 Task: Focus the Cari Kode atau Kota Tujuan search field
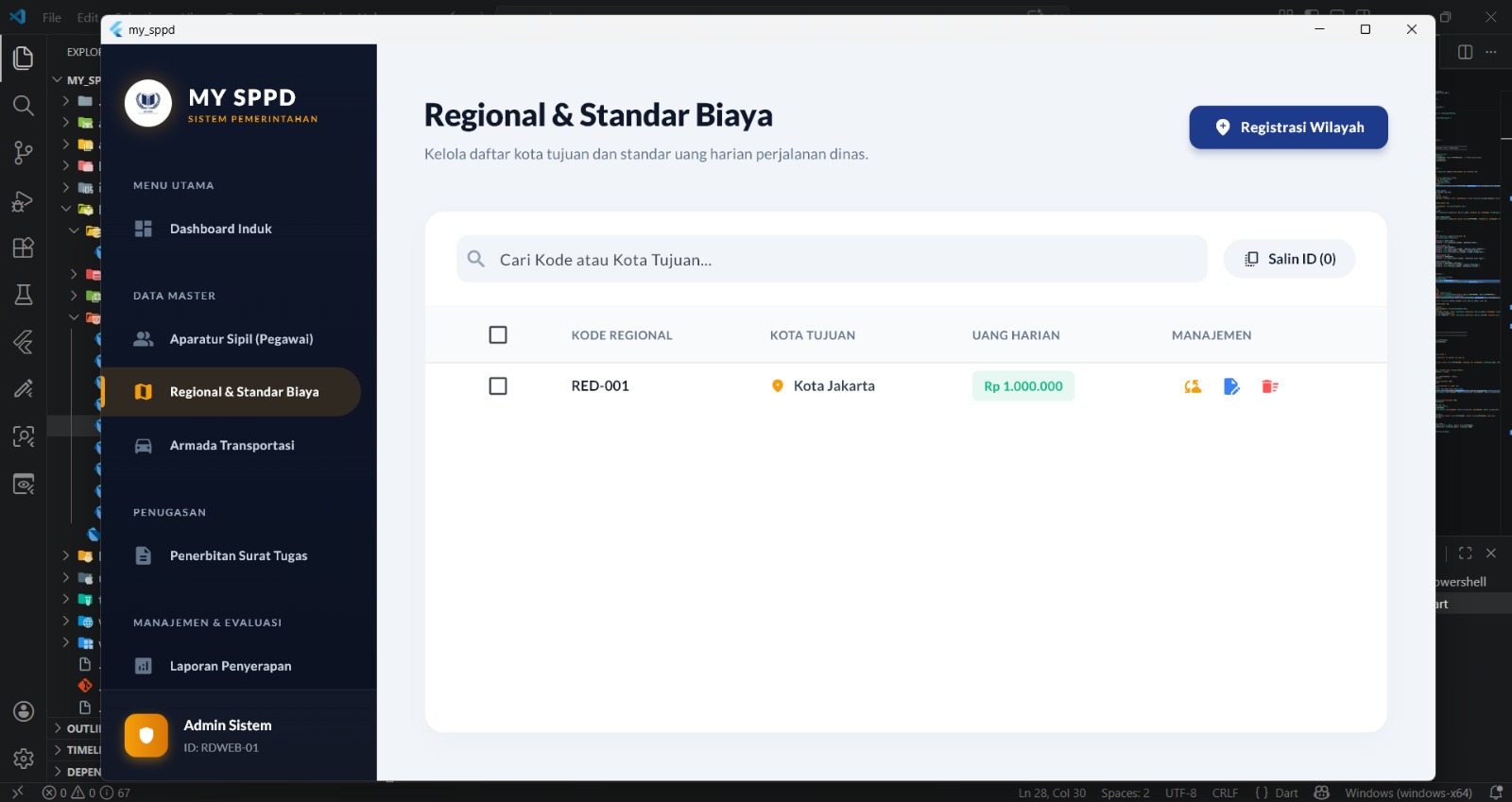pyautogui.click(x=832, y=259)
